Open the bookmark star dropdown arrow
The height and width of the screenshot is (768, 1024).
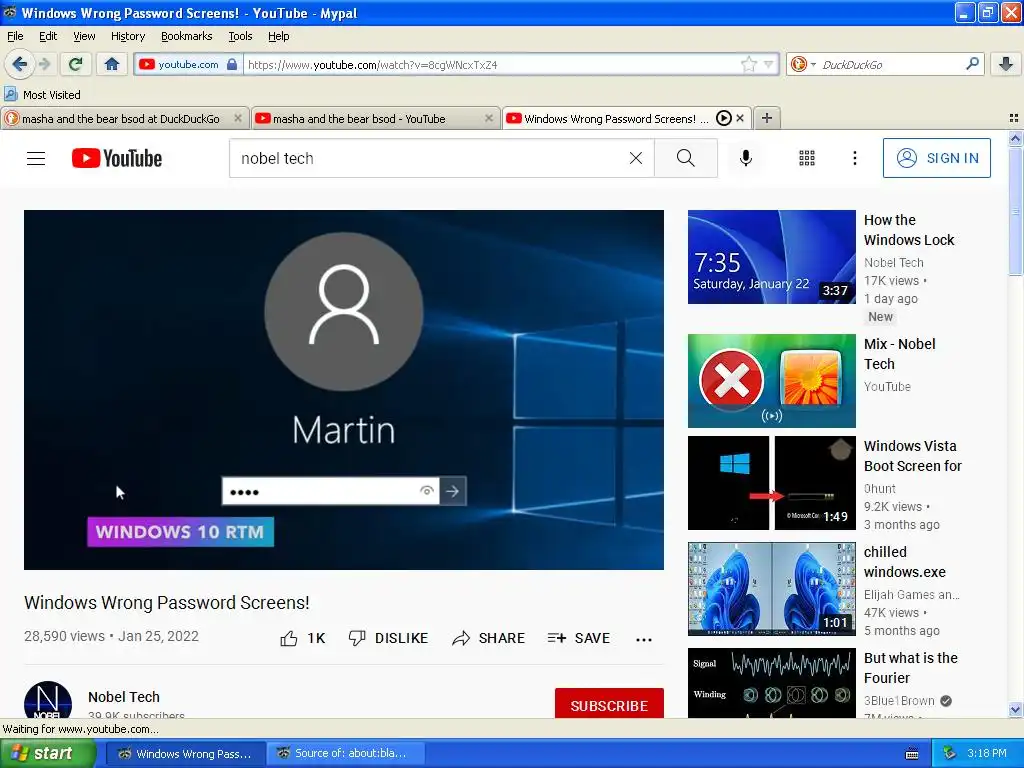[769, 64]
